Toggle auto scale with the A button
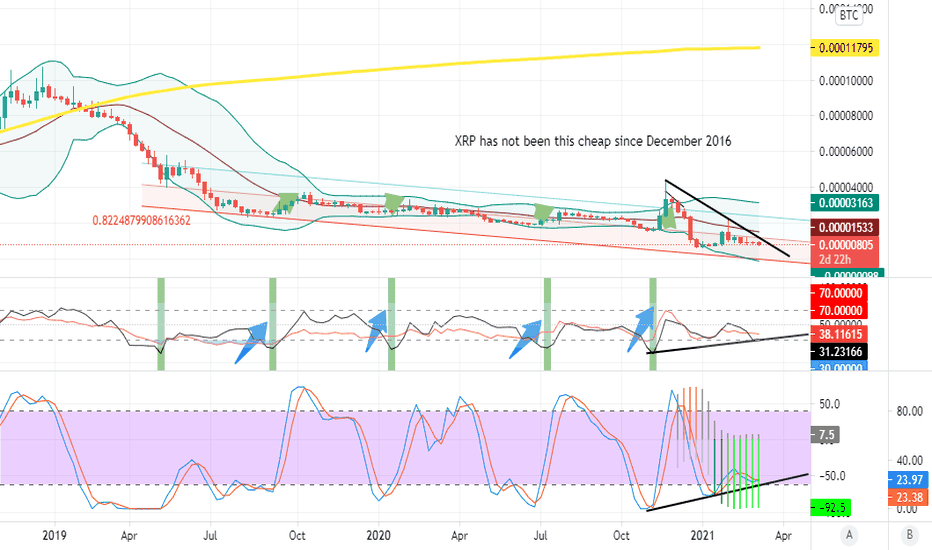Screen dimensions: 932x550 (x=849, y=535)
